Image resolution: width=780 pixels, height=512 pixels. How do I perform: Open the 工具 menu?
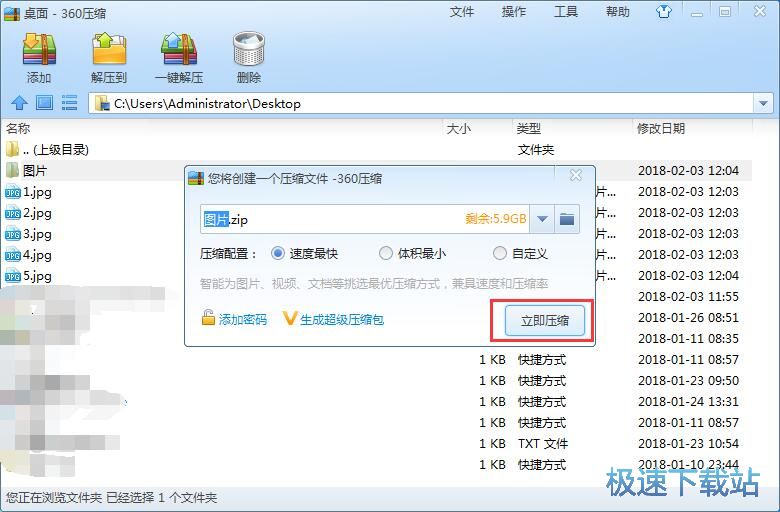tap(566, 11)
